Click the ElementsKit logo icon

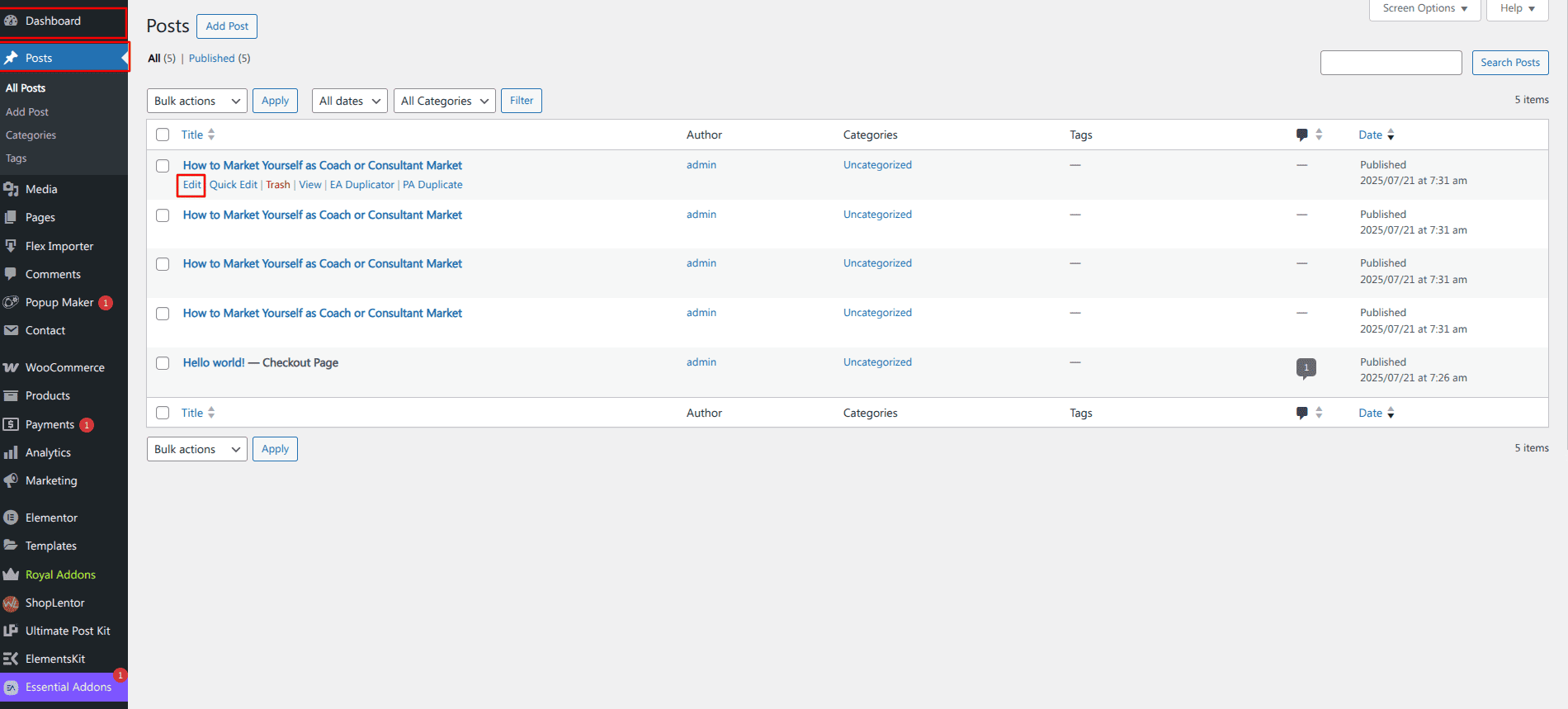pyautogui.click(x=11, y=659)
